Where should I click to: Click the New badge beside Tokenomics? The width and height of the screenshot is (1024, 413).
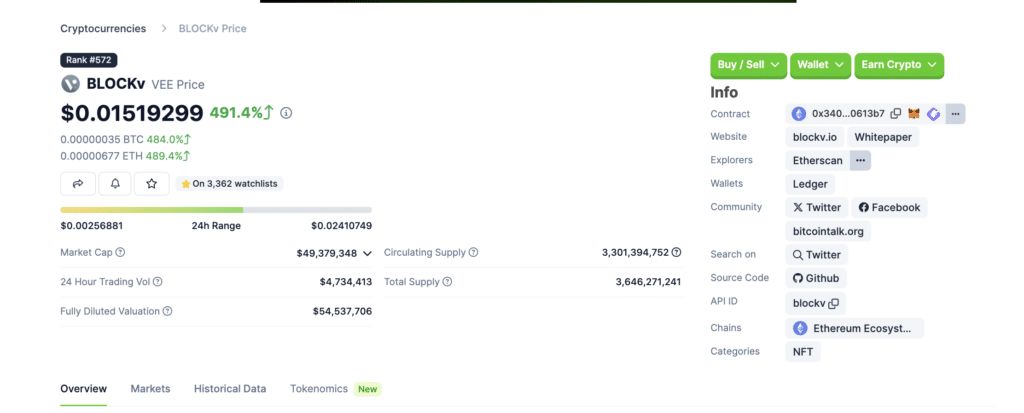(368, 389)
